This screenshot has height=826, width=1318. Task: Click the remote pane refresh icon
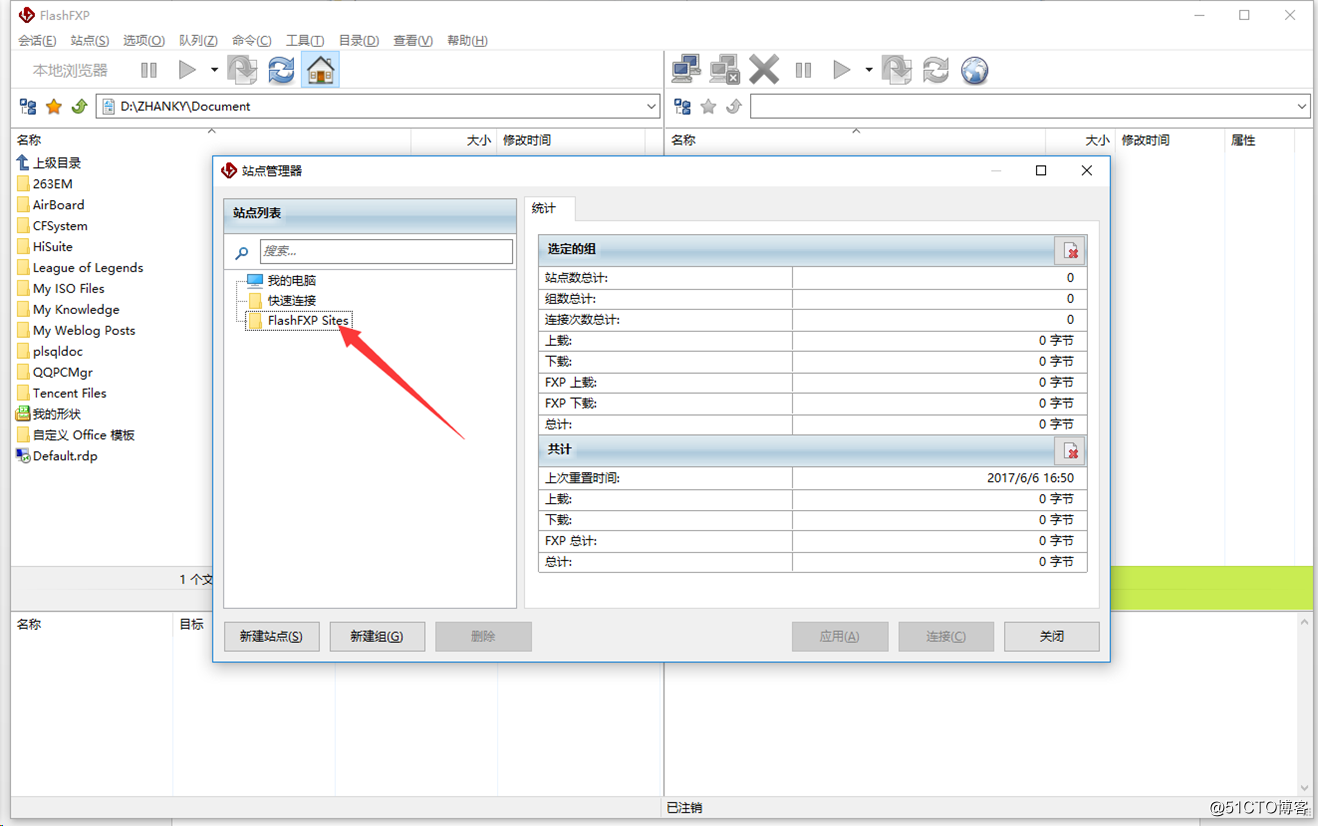(x=936, y=70)
